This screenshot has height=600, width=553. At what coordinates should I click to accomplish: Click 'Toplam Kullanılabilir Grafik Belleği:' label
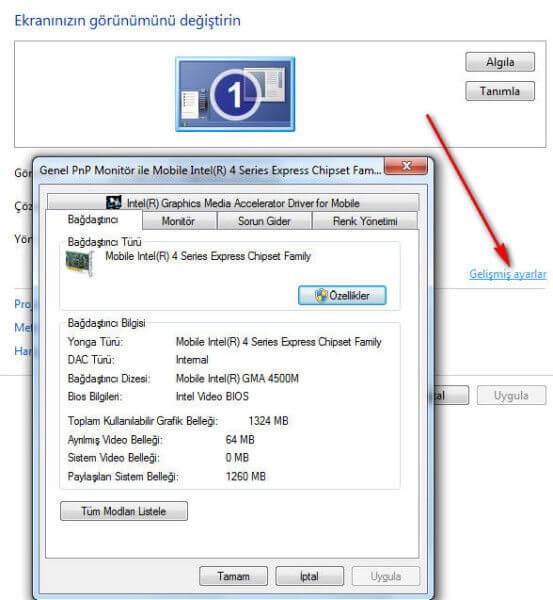click(143, 421)
